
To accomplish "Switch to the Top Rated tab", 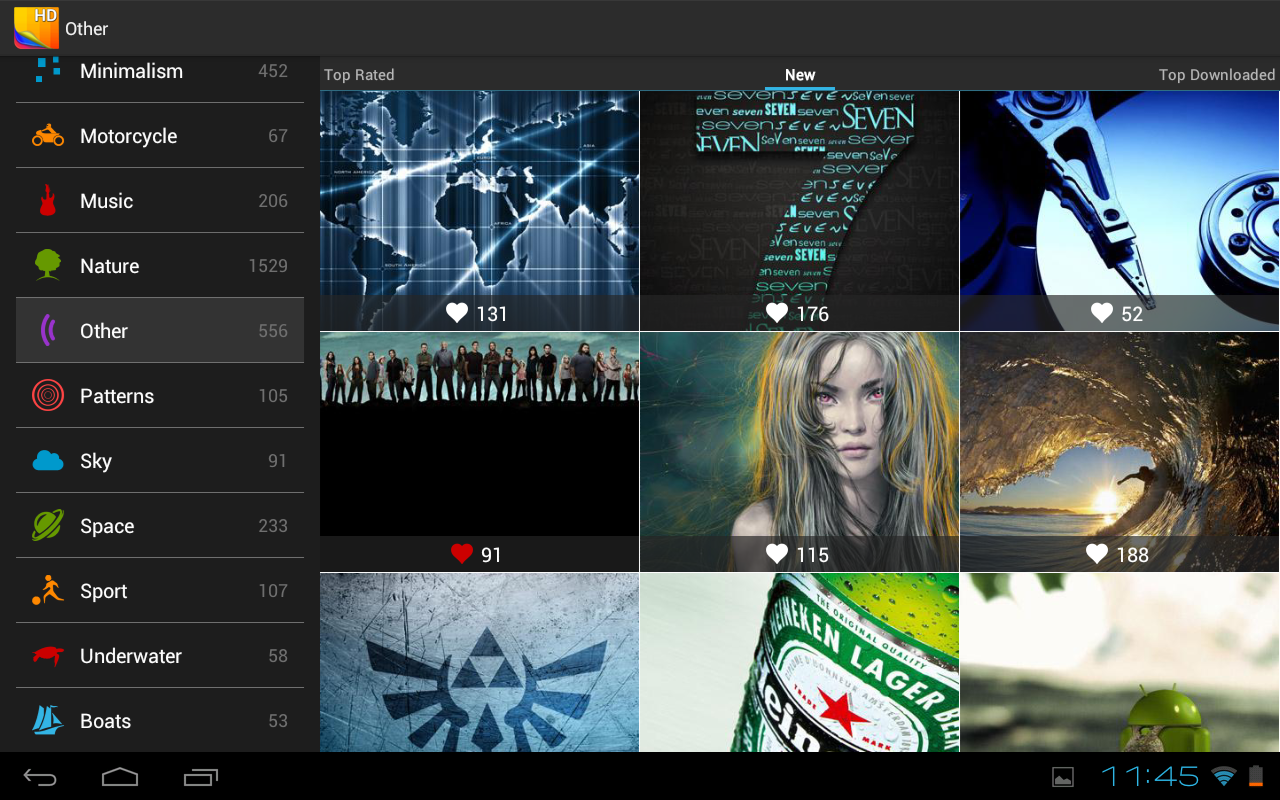I will (x=359, y=75).
